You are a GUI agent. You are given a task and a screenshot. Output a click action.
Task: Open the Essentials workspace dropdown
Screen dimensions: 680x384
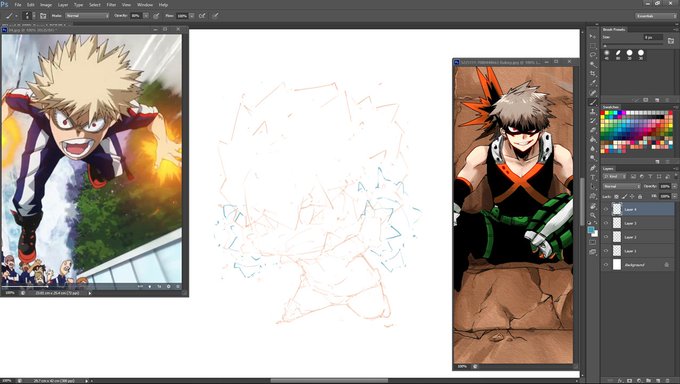656,16
